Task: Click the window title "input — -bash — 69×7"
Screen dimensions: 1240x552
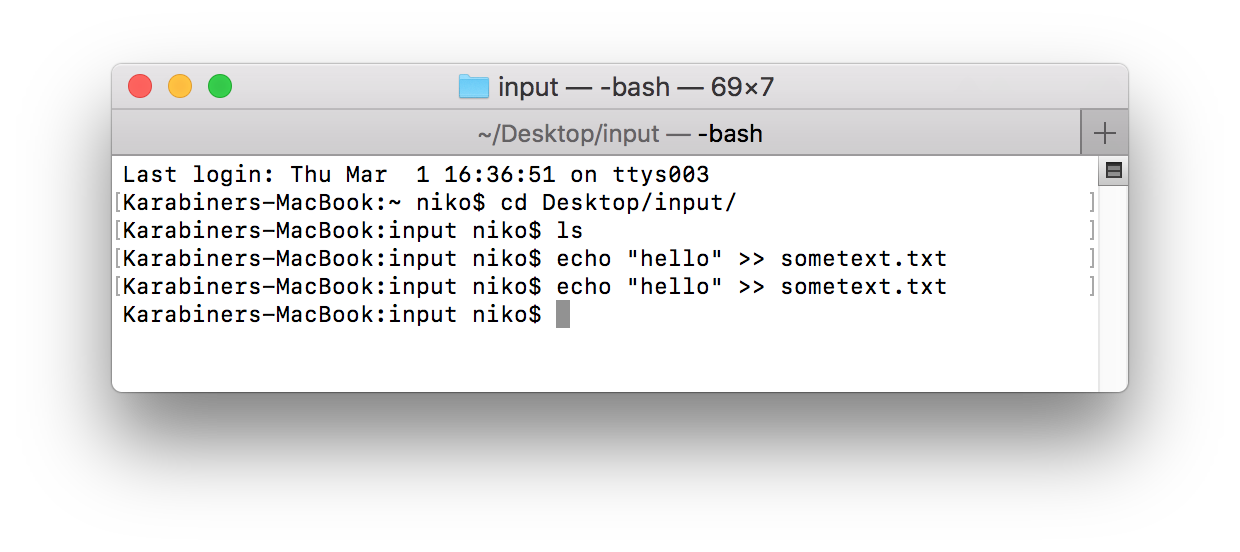Action: [x=636, y=87]
